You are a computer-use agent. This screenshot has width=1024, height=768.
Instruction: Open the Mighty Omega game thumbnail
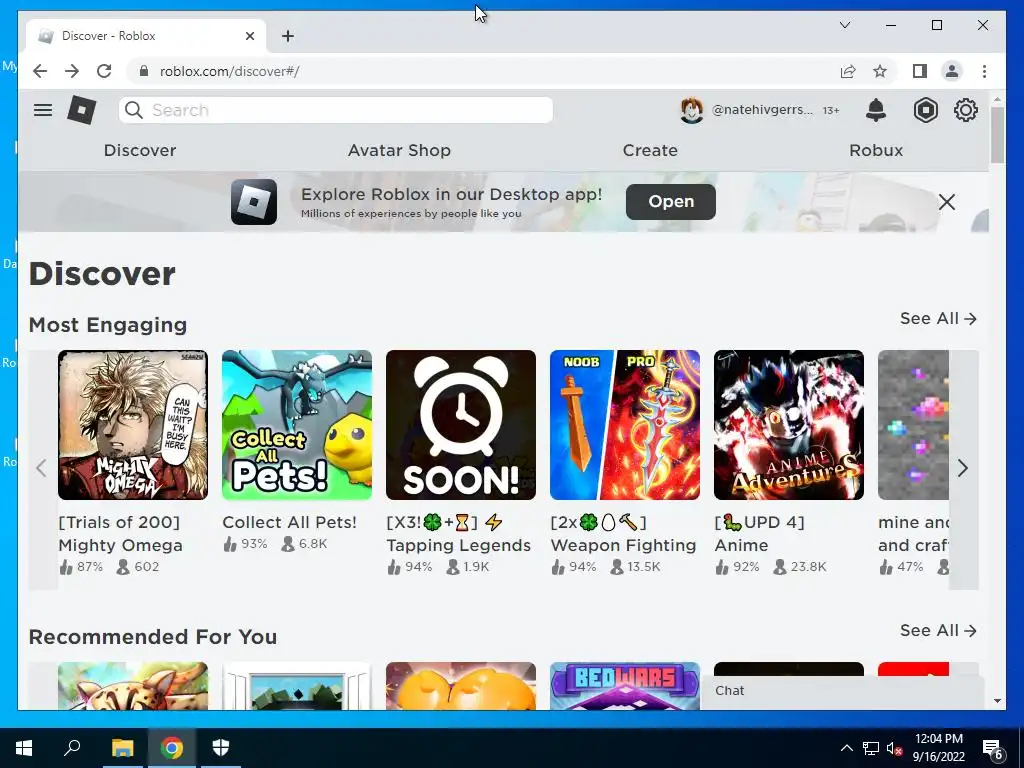click(133, 425)
